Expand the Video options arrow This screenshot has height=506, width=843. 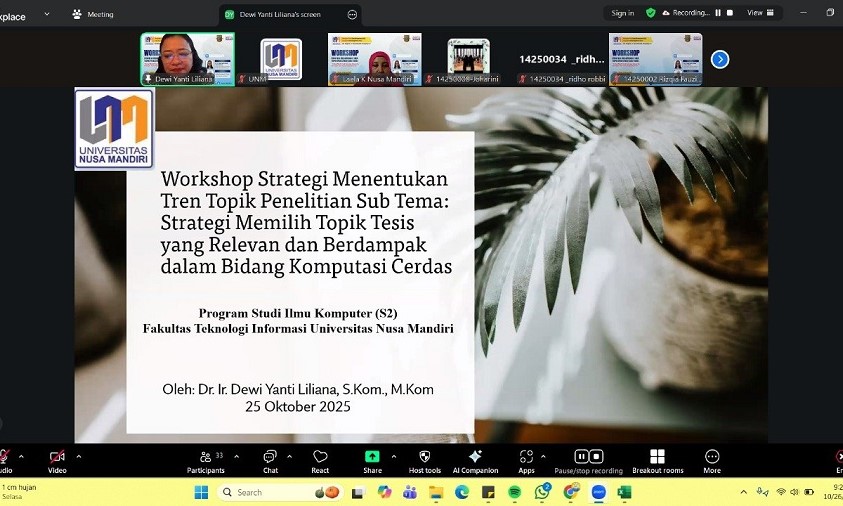(79, 455)
